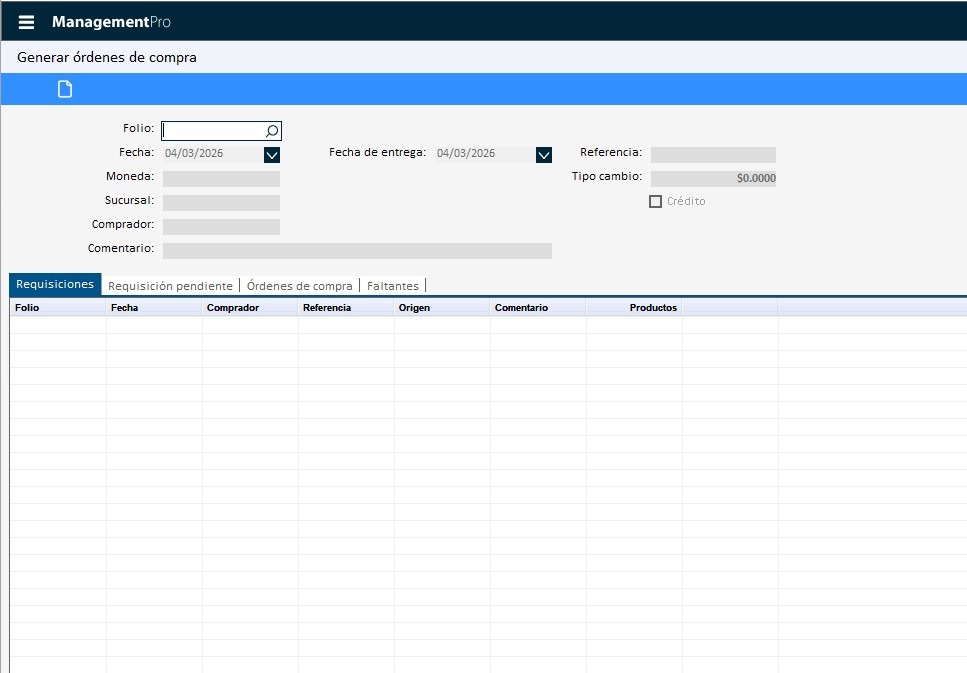Click the new document icon
This screenshot has height=673, width=967.
[x=65, y=90]
